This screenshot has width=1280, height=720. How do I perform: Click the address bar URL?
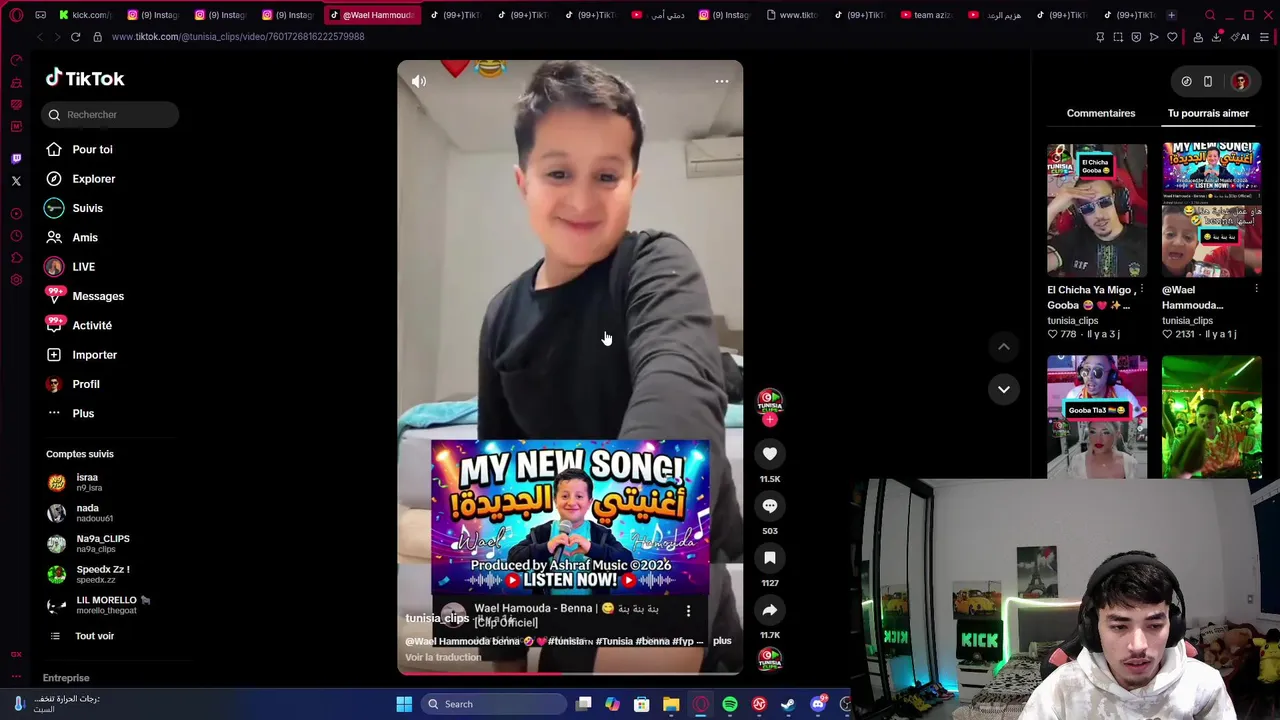coord(238,37)
